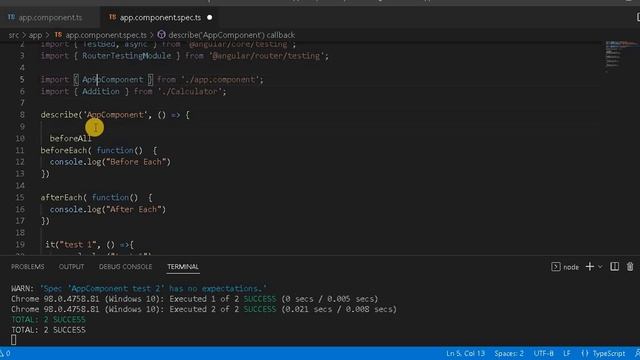This screenshot has height=360, width=640.
Task: Switch to app.component.ts tab
Action: tap(49, 18)
